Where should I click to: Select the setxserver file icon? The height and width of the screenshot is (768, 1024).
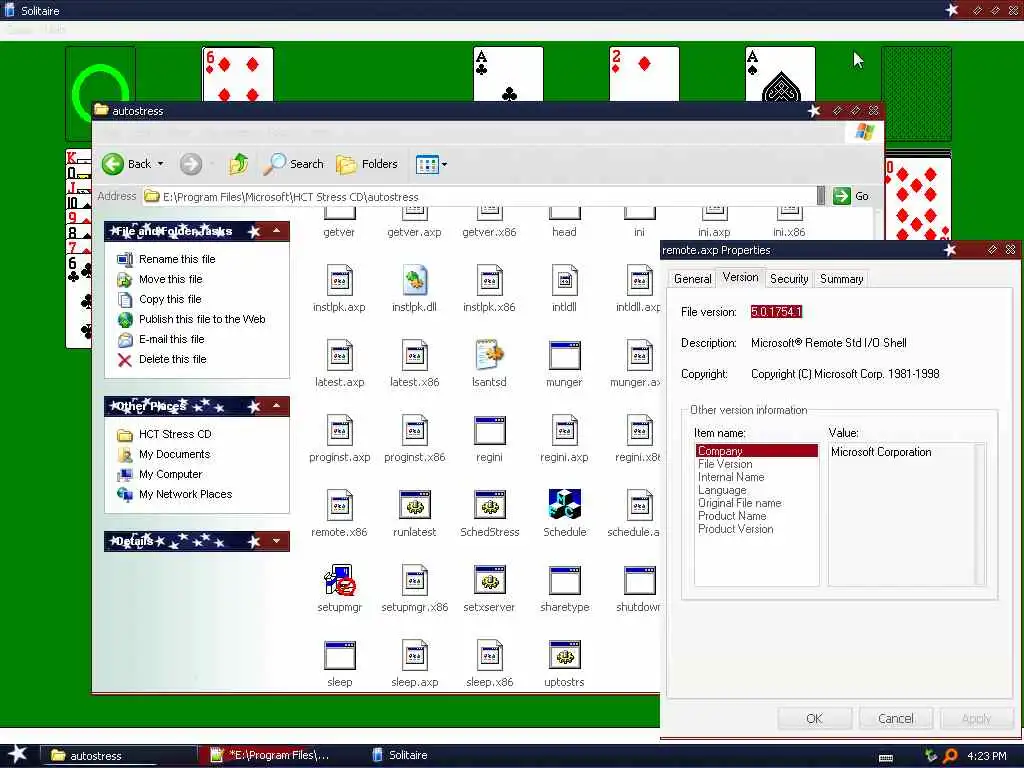[490, 580]
